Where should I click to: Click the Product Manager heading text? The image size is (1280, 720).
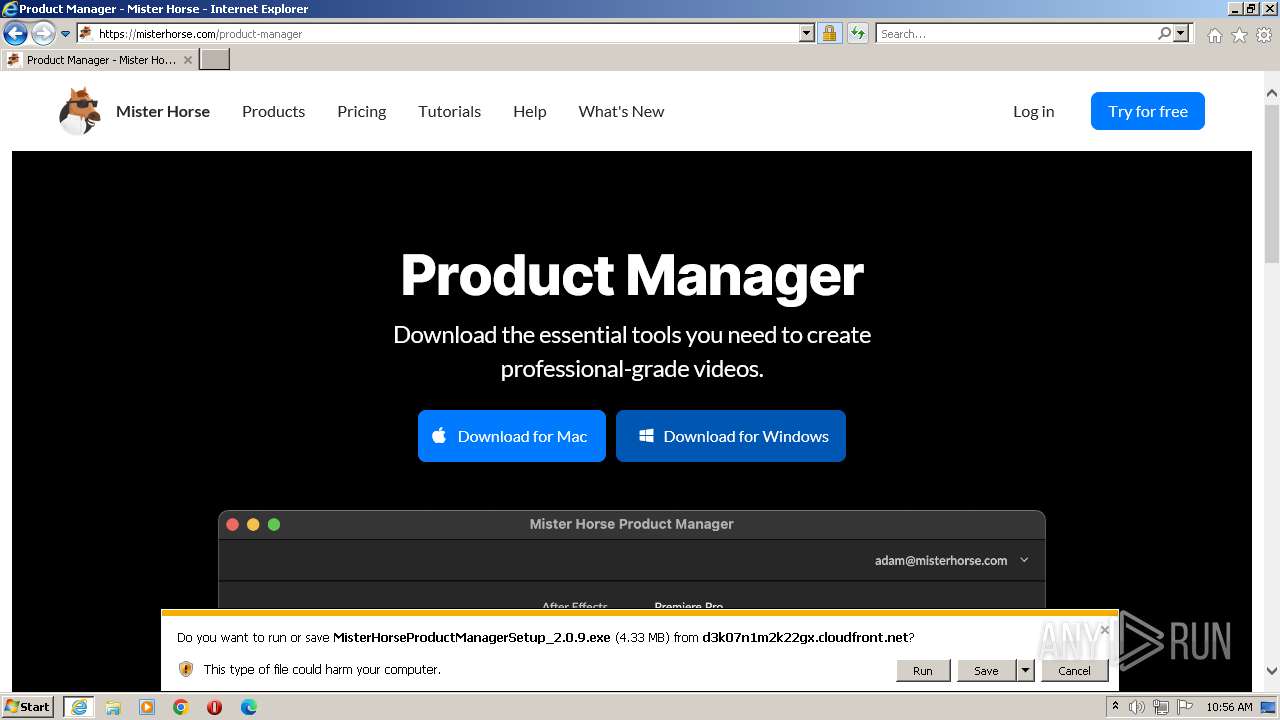pos(632,275)
